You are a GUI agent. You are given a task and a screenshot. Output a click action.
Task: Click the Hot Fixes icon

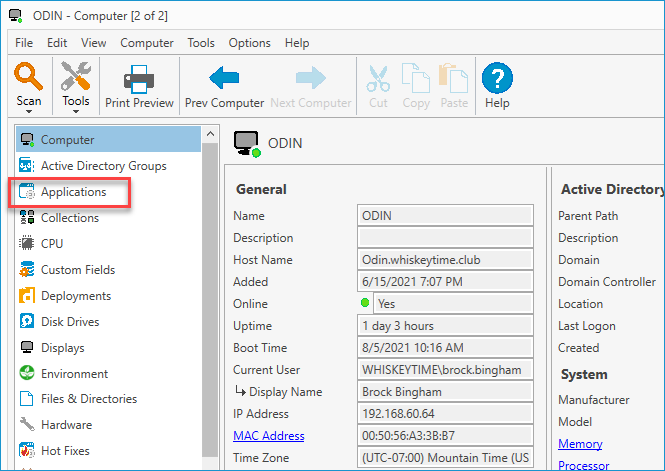(x=27, y=450)
